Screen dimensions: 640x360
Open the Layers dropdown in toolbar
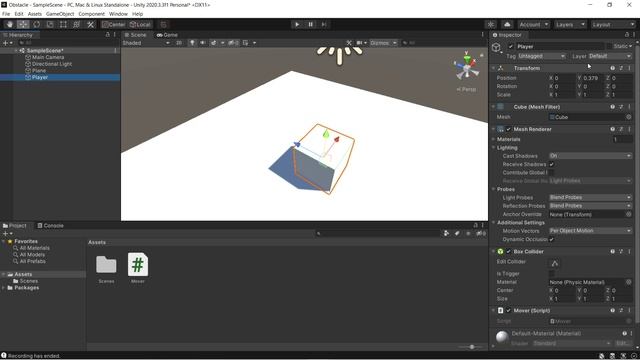point(570,24)
